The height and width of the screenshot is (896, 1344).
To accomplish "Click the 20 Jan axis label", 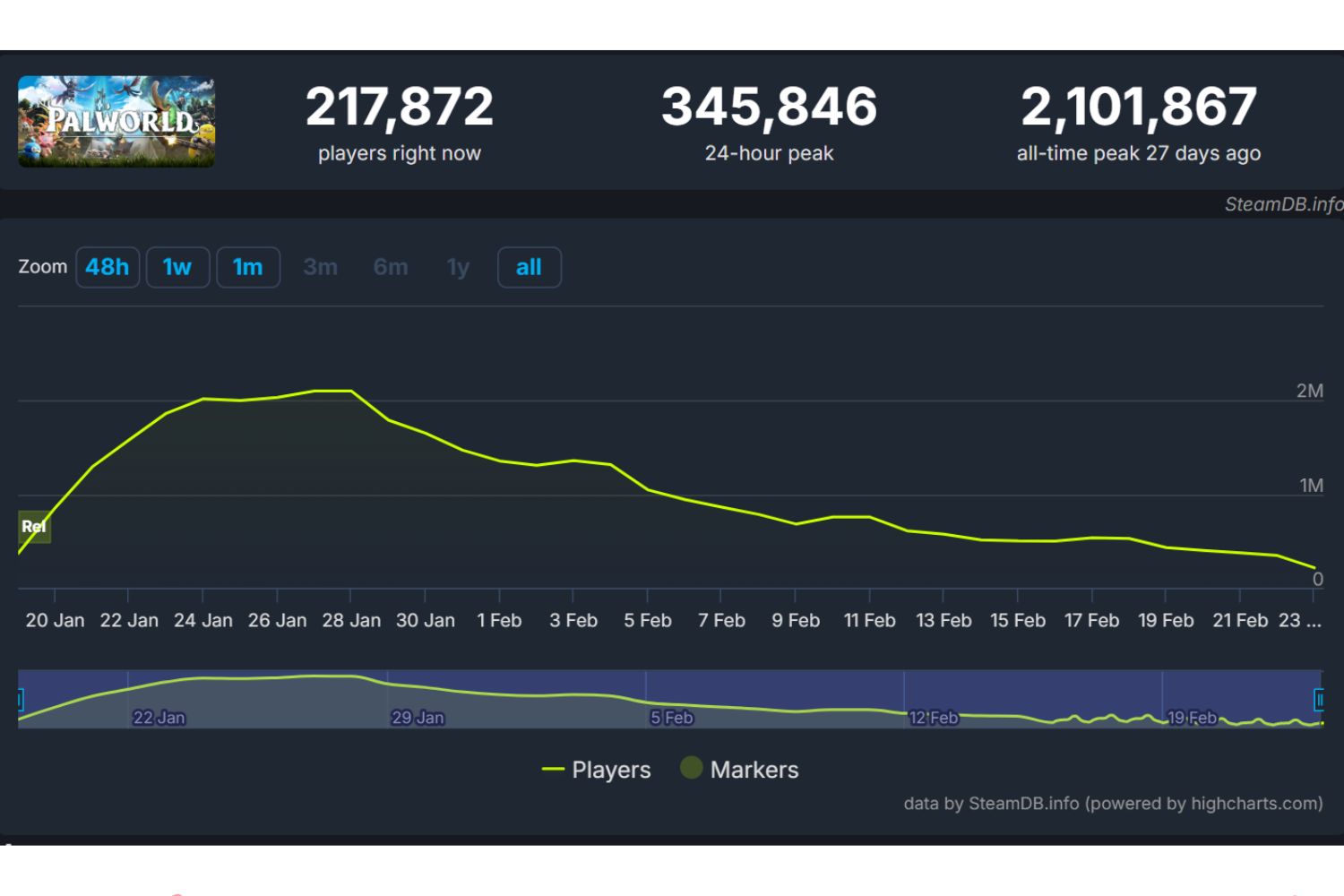I will tap(55, 620).
